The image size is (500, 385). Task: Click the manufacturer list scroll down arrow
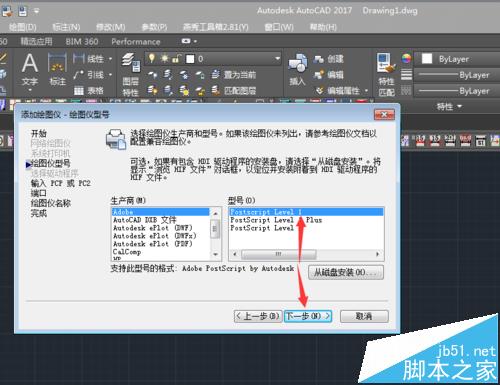215,254
